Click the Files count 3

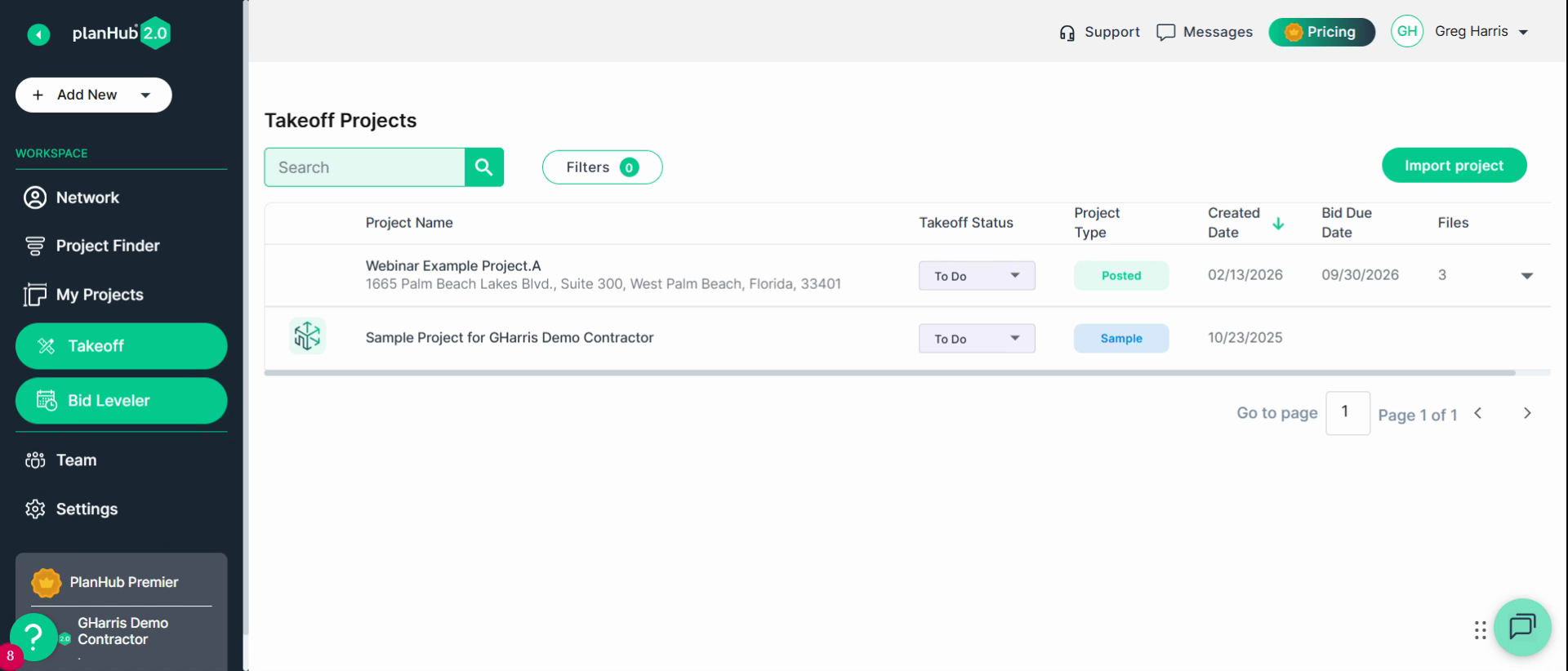pyautogui.click(x=1442, y=275)
